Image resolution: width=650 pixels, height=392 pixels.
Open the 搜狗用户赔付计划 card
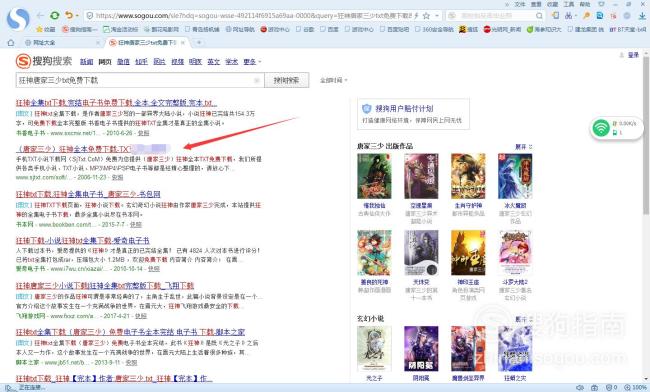click(413, 114)
